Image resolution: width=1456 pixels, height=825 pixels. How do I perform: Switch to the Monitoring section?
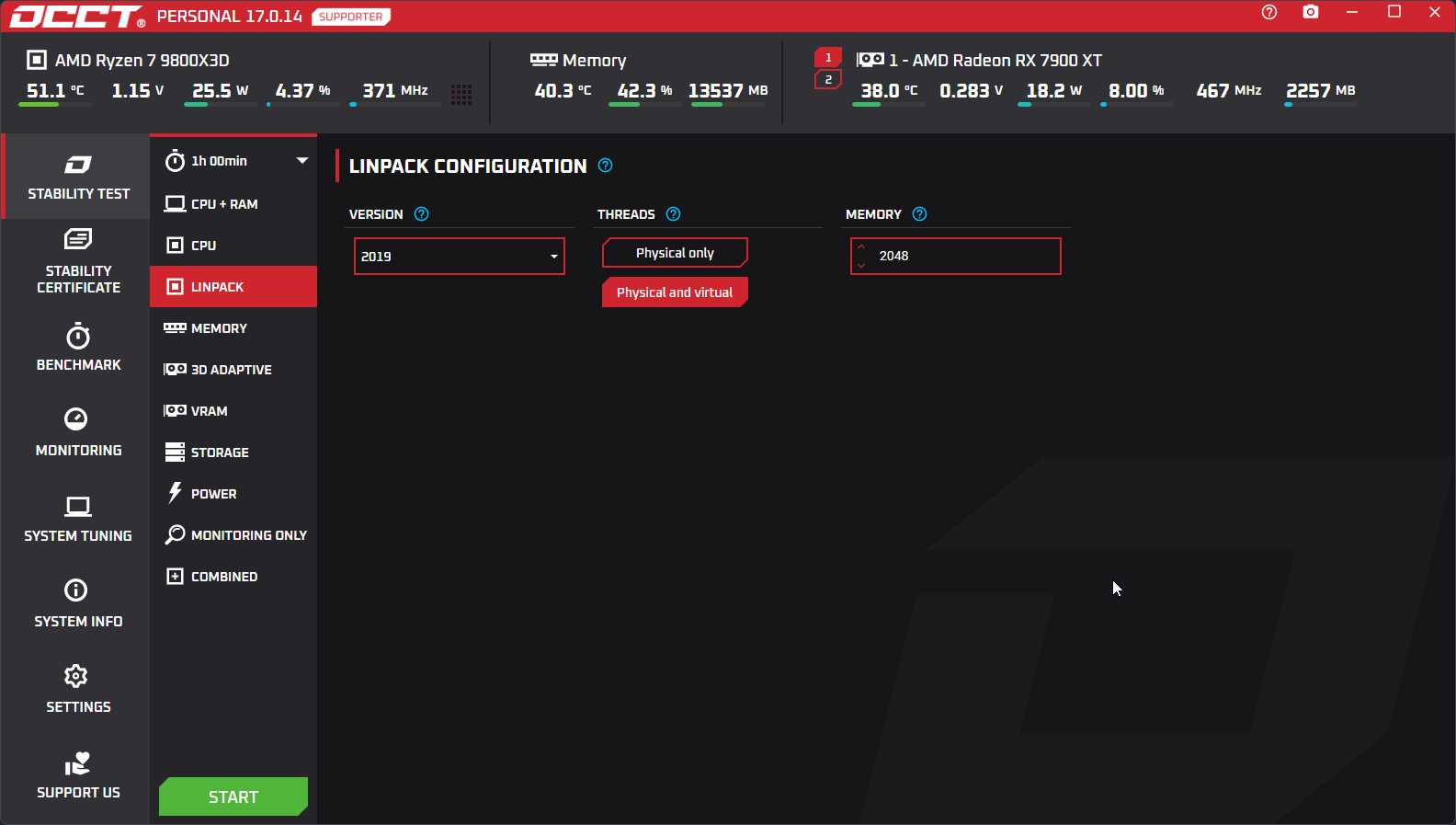[78, 433]
